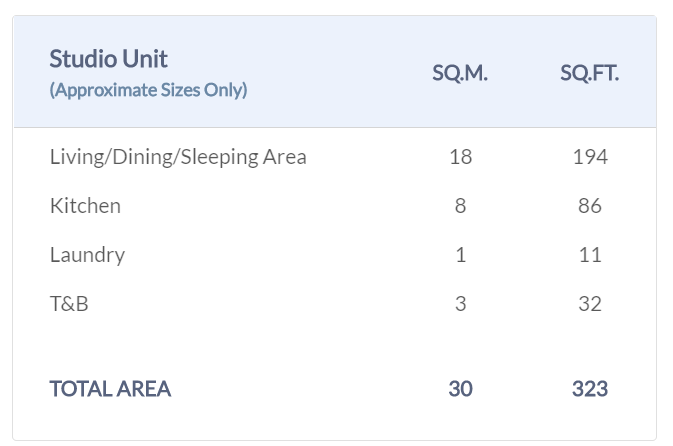Select the SQ.FT. column header
This screenshot has width=673, height=446.
pyautogui.click(x=589, y=74)
